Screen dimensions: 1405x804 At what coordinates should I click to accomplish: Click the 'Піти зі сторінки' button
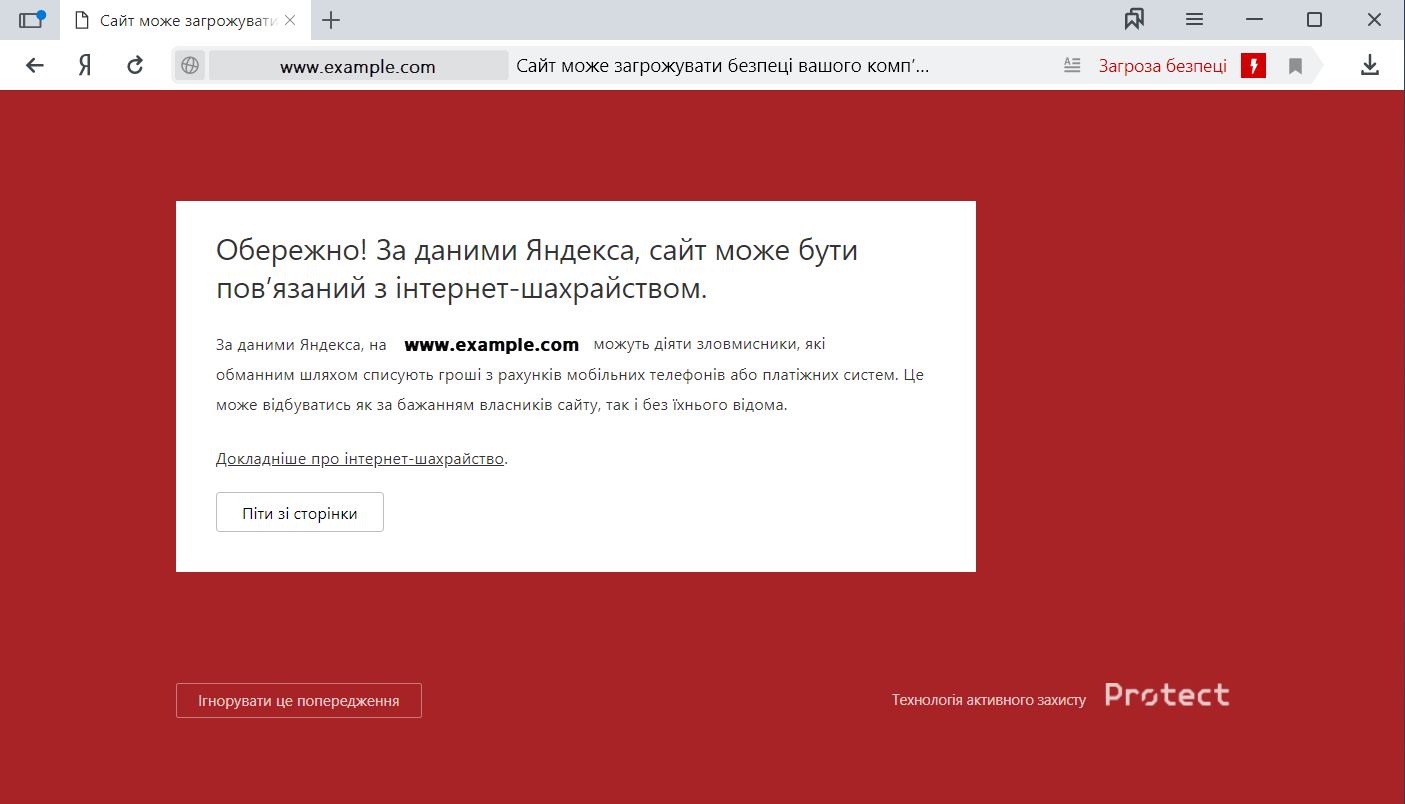click(x=300, y=512)
